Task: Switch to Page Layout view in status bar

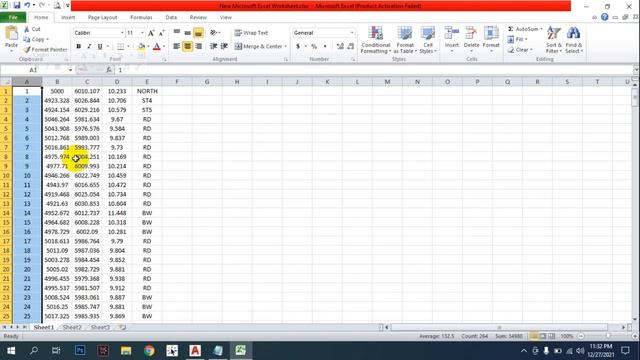Action: [543, 336]
